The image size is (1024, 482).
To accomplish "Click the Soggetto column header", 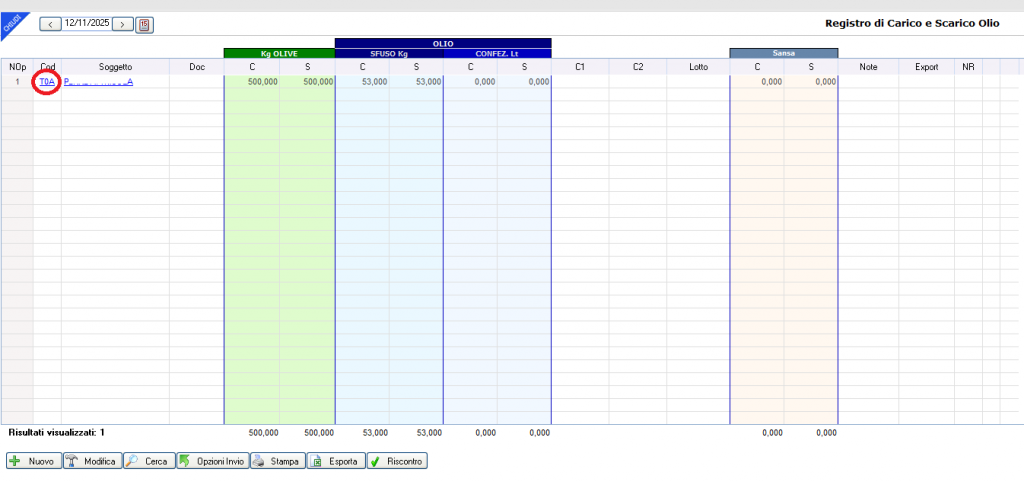I will pos(116,67).
